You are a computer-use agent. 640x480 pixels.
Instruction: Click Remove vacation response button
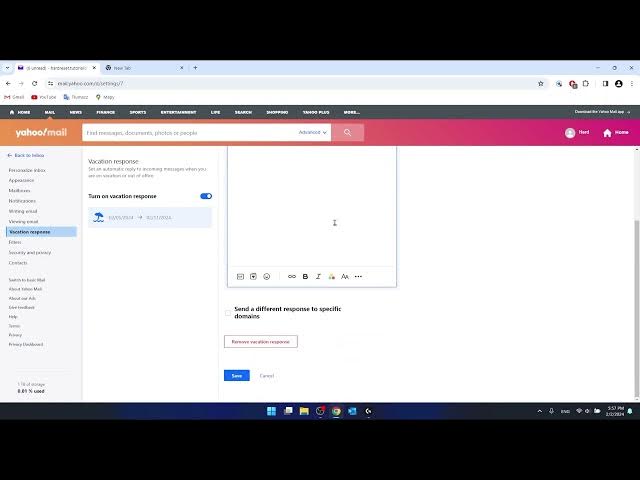point(261,342)
